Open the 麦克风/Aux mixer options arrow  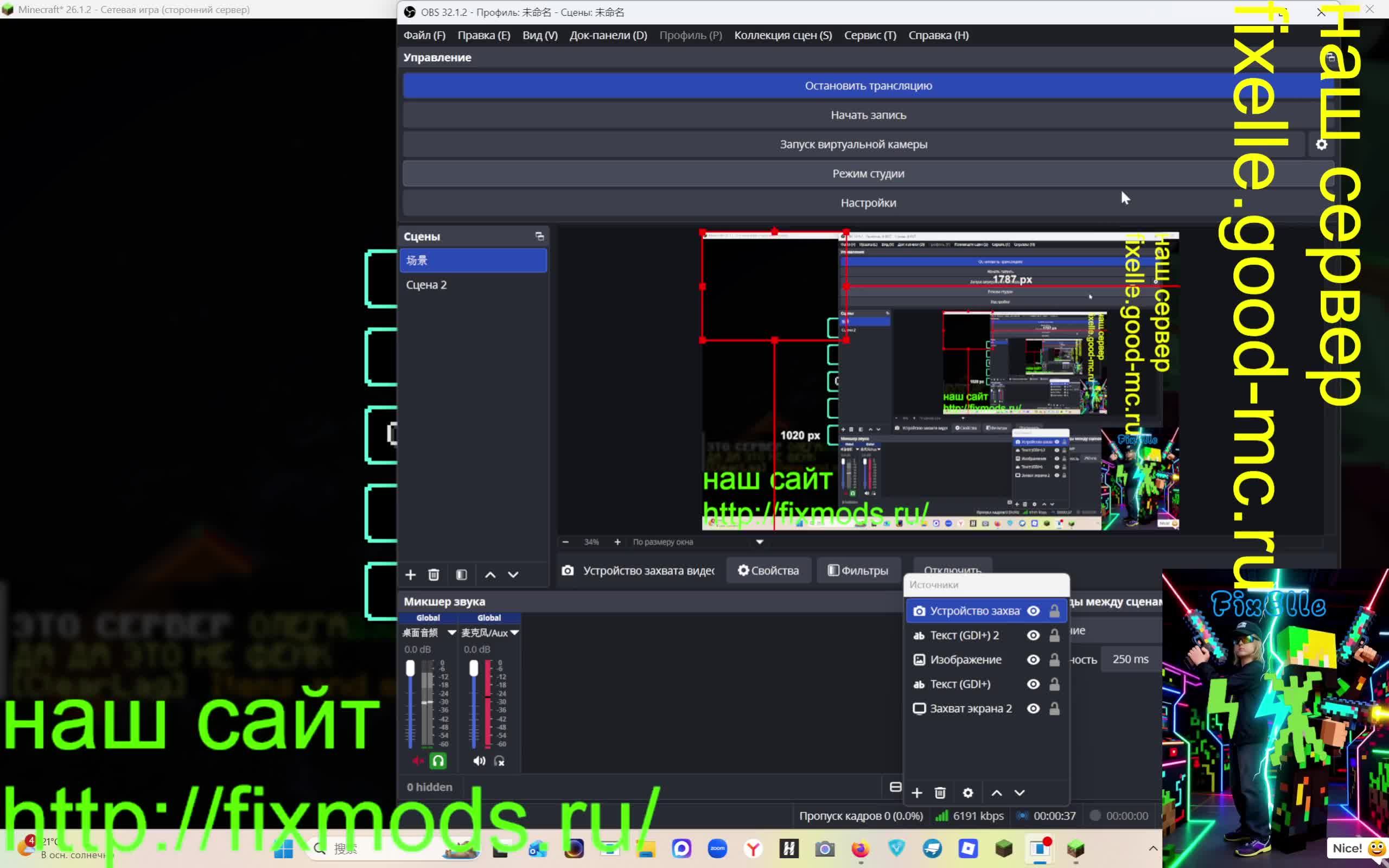[515, 633]
